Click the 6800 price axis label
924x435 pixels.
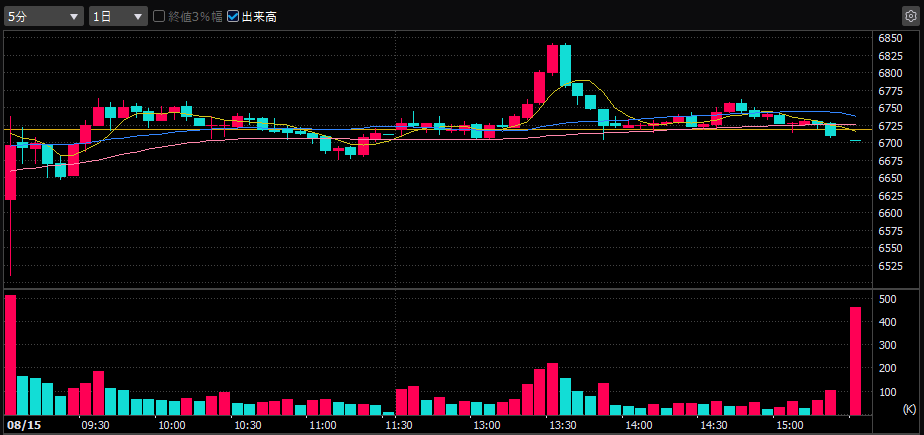pyautogui.click(x=890, y=74)
